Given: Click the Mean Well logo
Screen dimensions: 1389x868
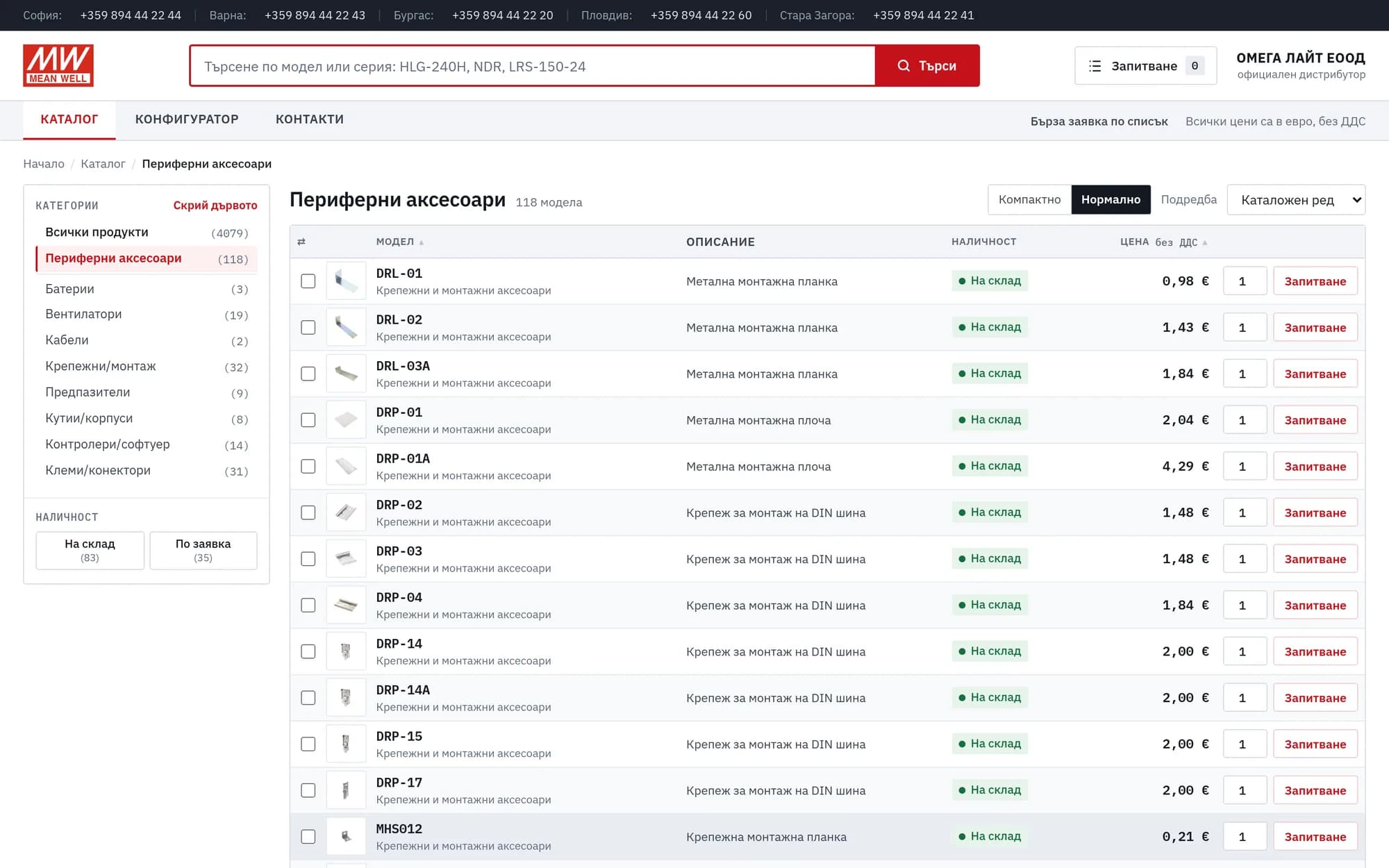Looking at the screenshot, I should point(58,65).
